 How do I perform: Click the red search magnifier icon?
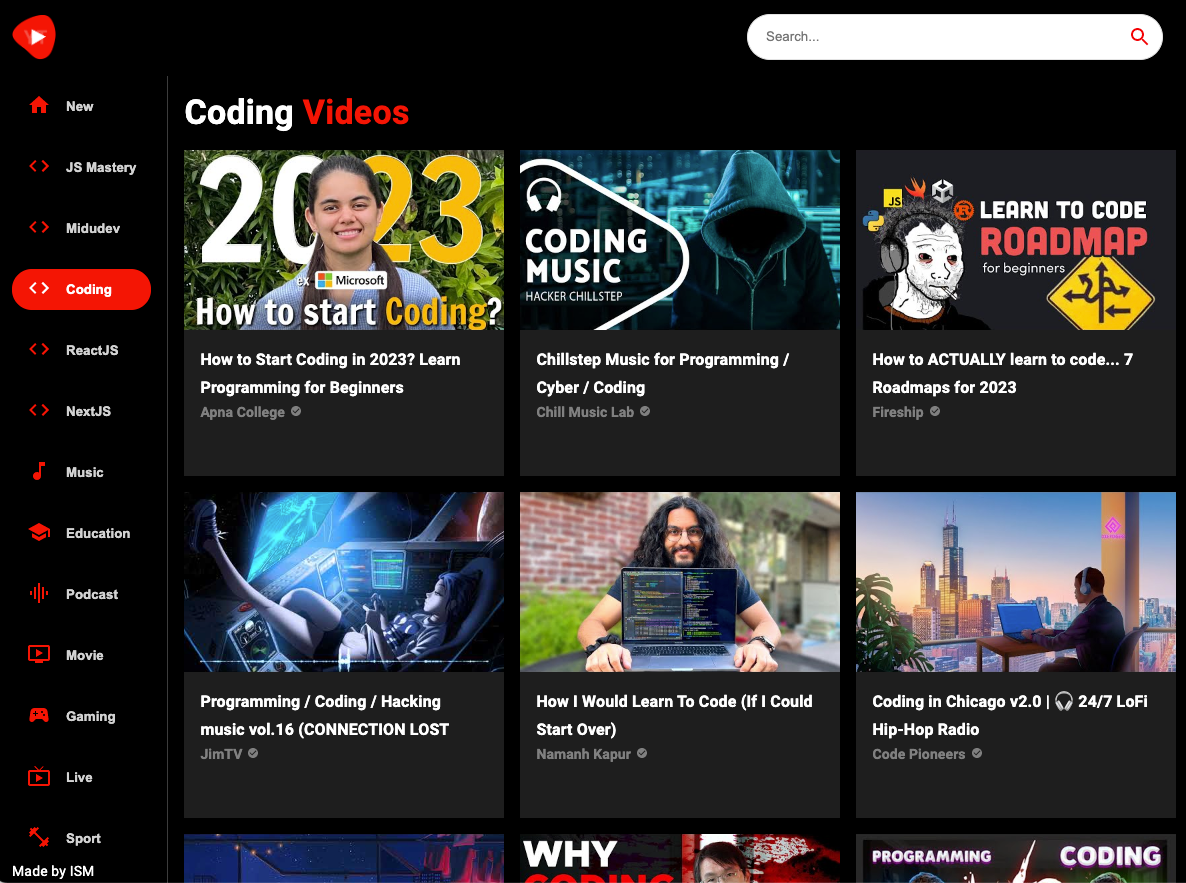(1138, 36)
